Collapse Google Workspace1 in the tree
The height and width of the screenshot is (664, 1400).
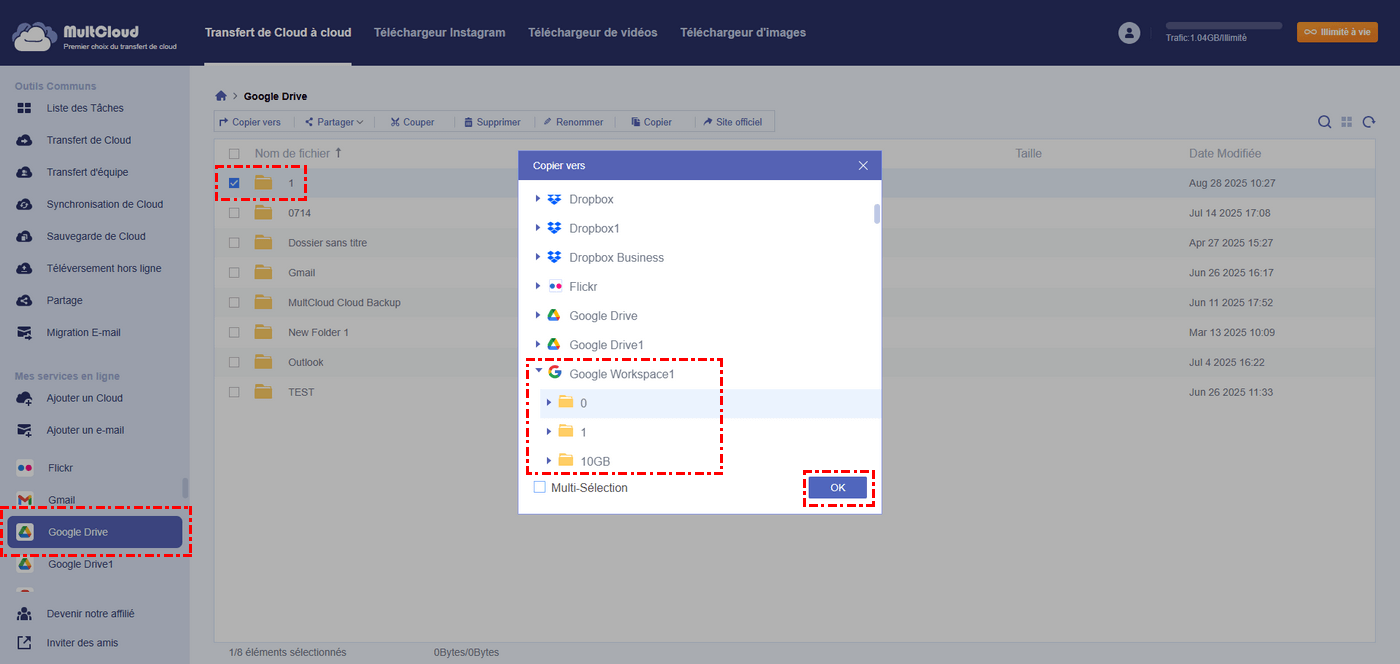538,373
